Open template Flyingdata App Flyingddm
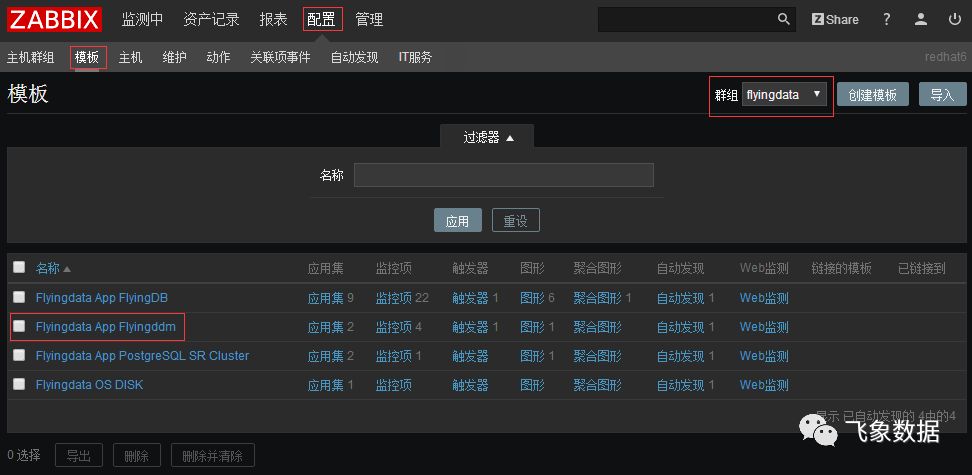Viewport: 972px width, 475px height. click(105, 326)
